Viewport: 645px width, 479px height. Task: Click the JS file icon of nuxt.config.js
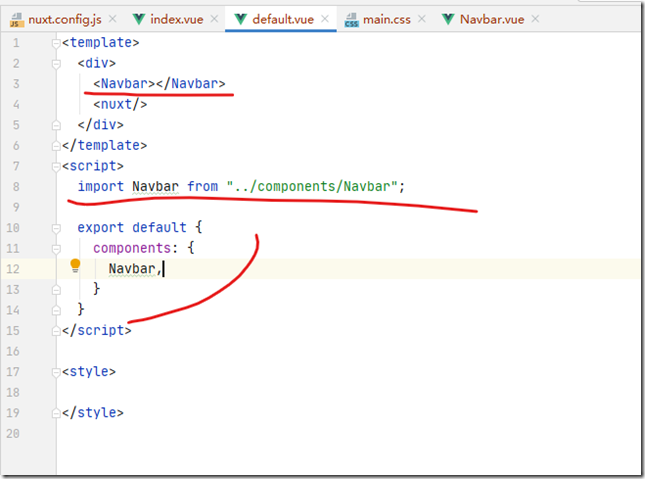[16, 20]
